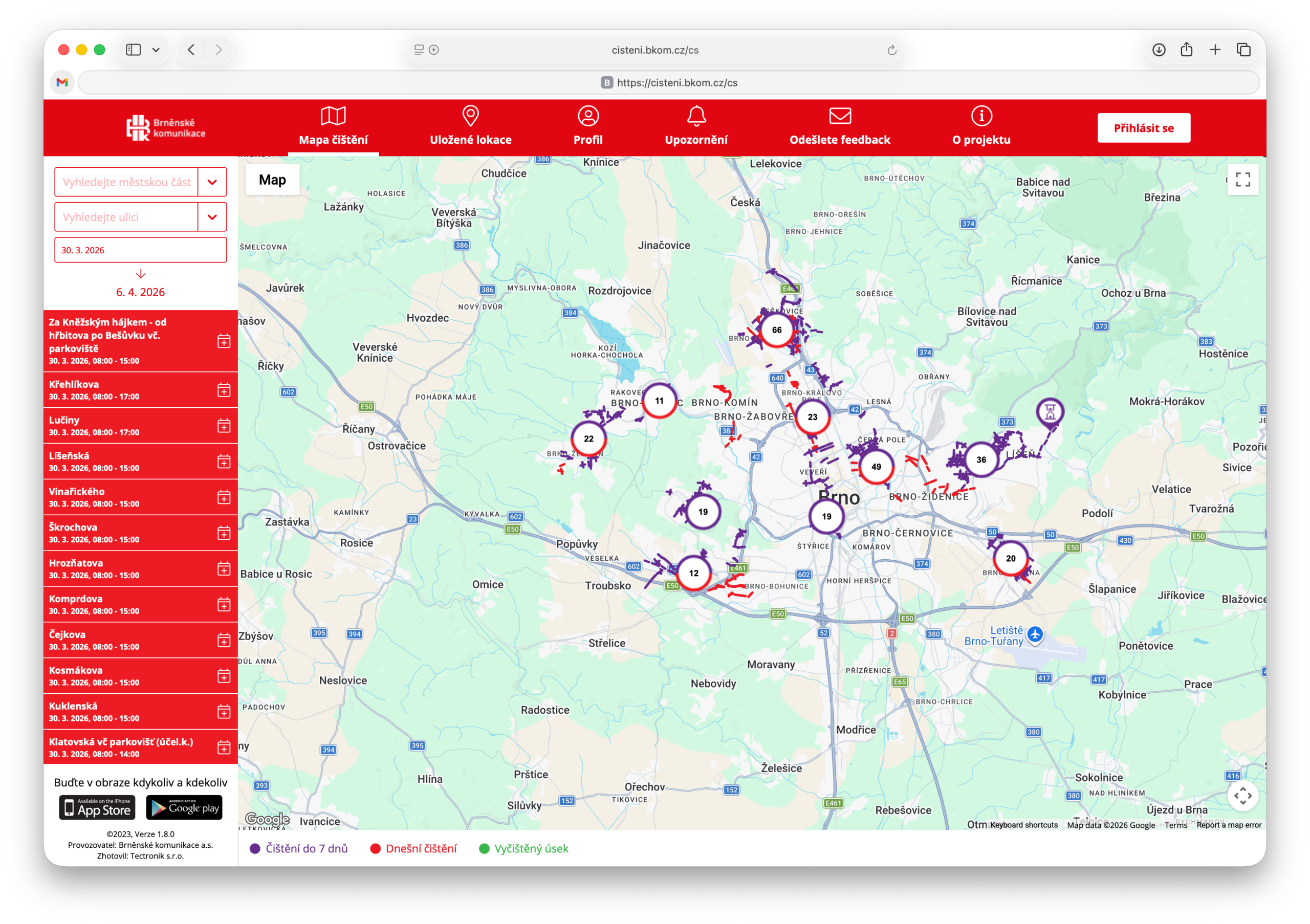Add Kosmákova cleaning to calendar
1310x924 pixels.
click(224, 676)
